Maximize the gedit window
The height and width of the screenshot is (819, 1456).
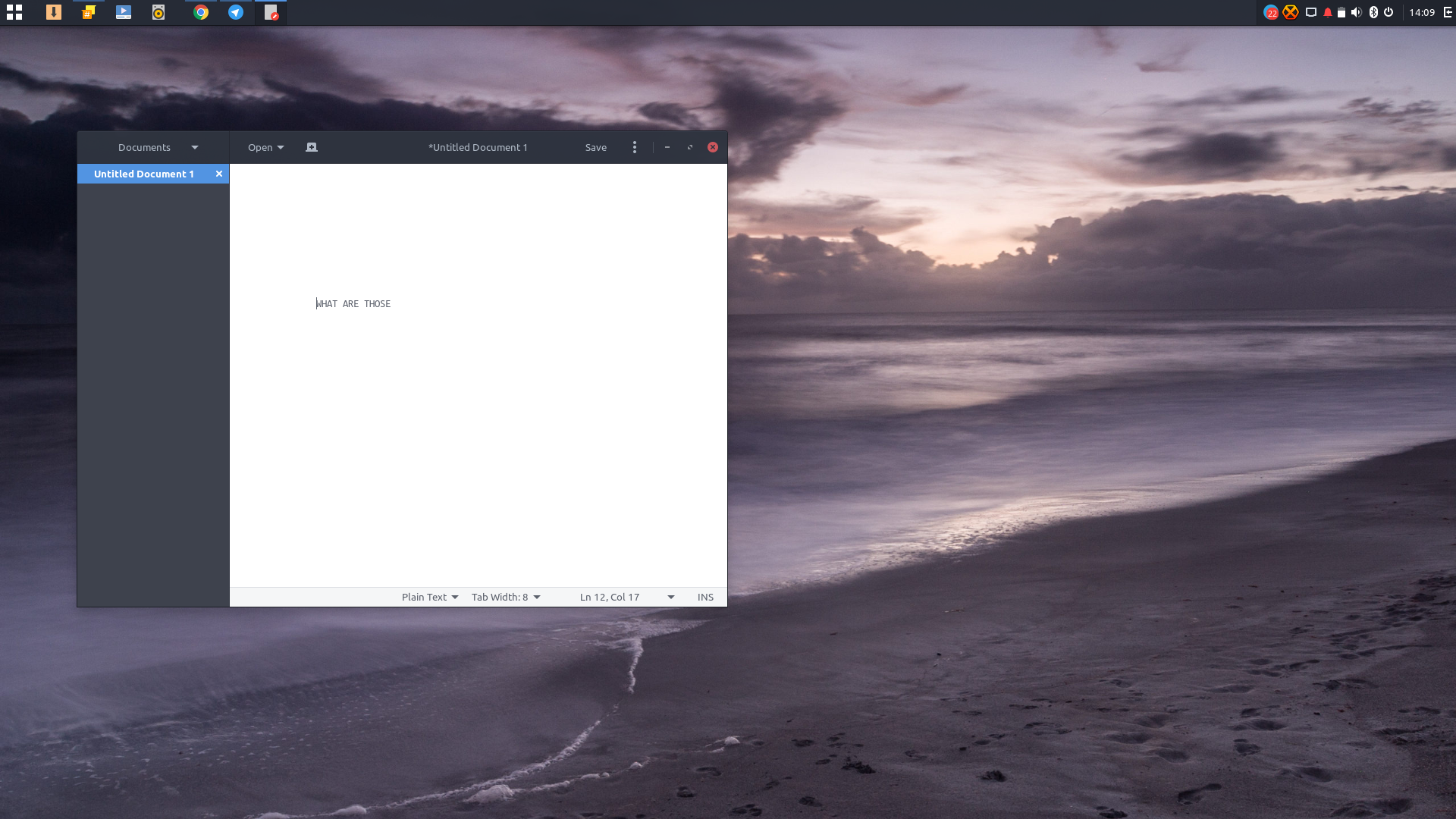tap(690, 147)
